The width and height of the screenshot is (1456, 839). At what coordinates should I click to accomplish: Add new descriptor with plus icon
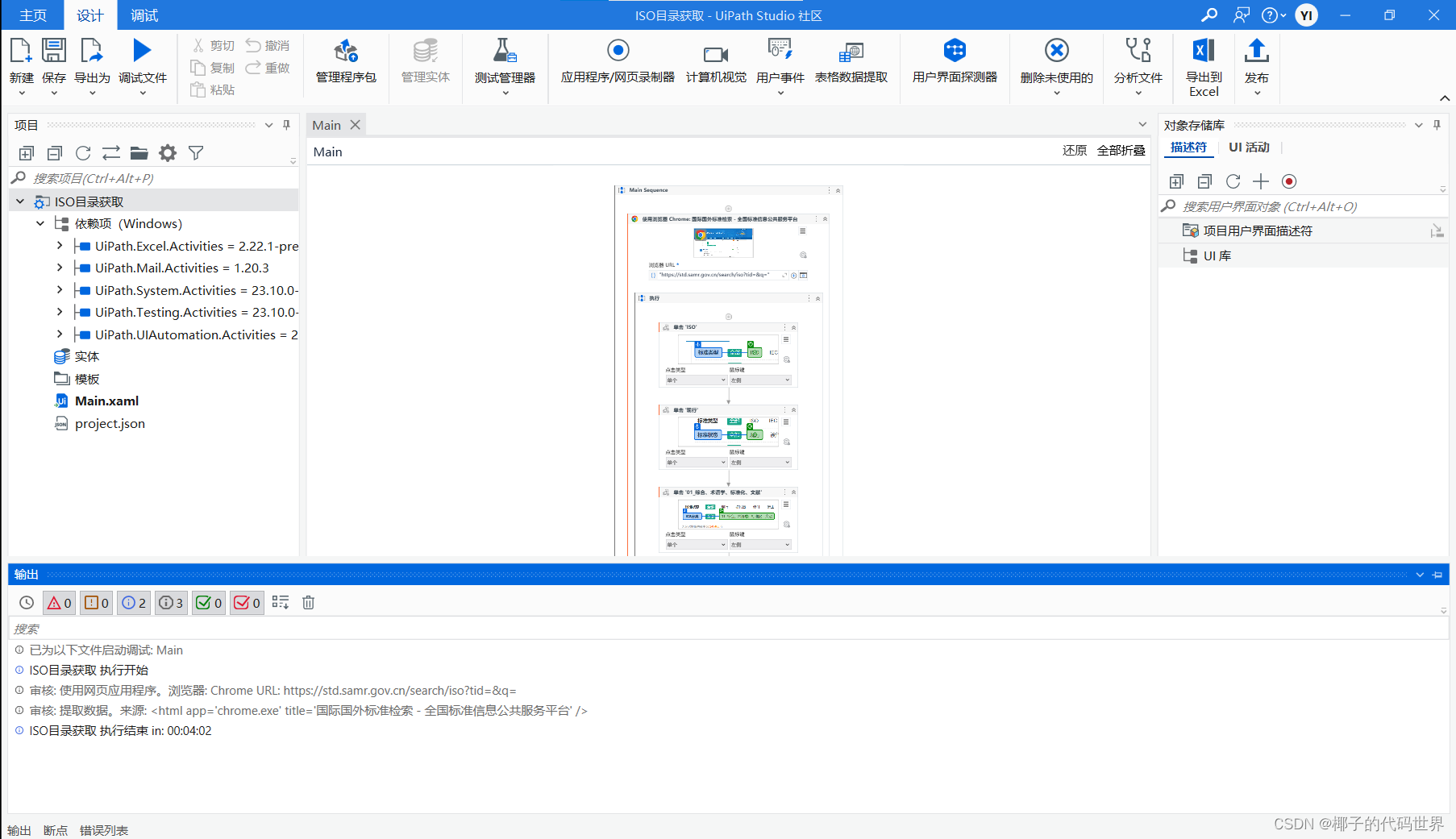(1261, 181)
